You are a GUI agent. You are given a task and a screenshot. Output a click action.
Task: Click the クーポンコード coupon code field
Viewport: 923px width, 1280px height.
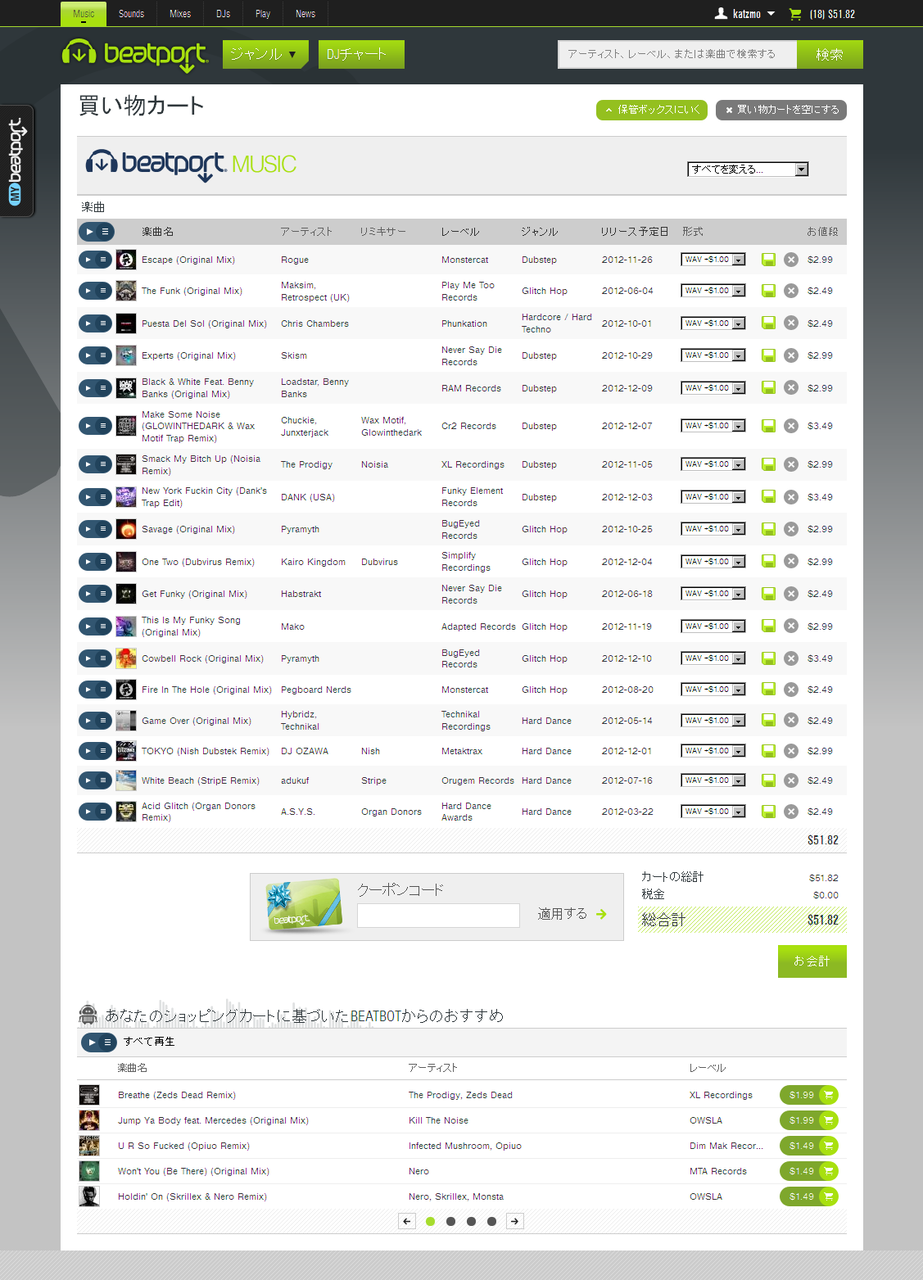pos(438,915)
